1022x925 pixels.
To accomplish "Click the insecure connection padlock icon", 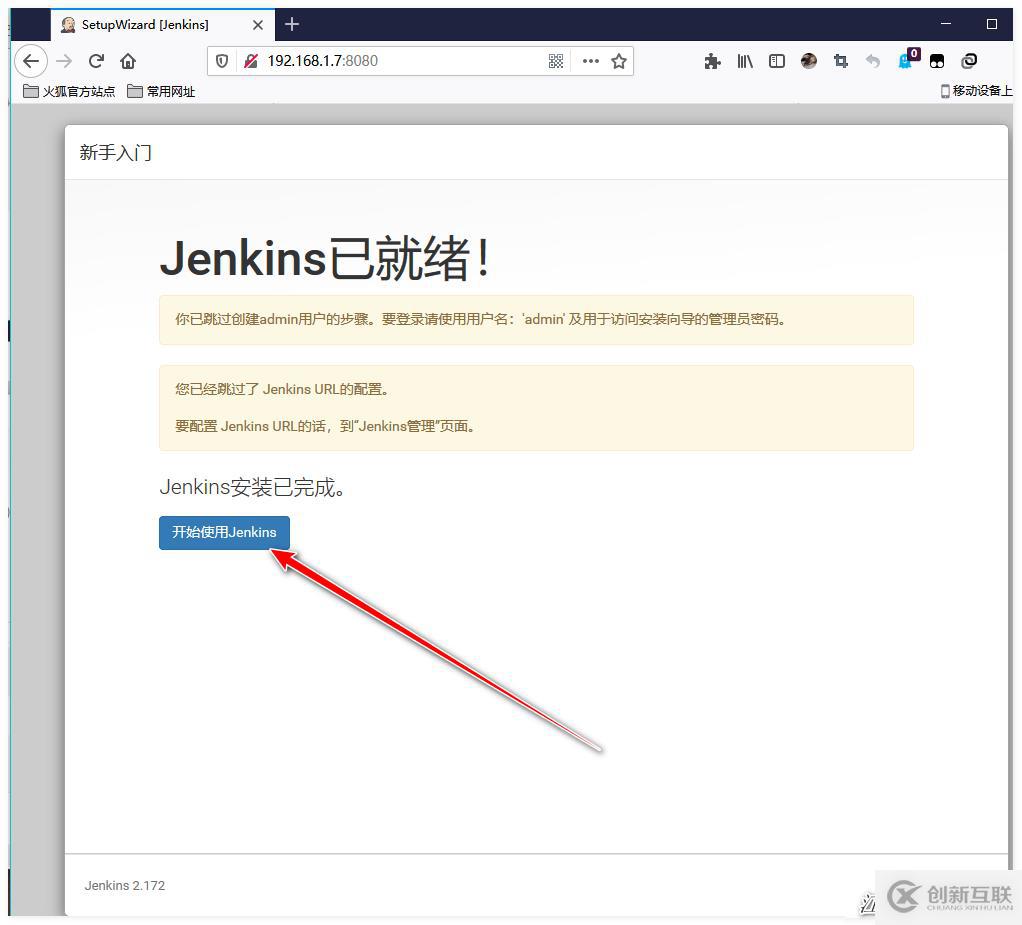I will click(251, 61).
